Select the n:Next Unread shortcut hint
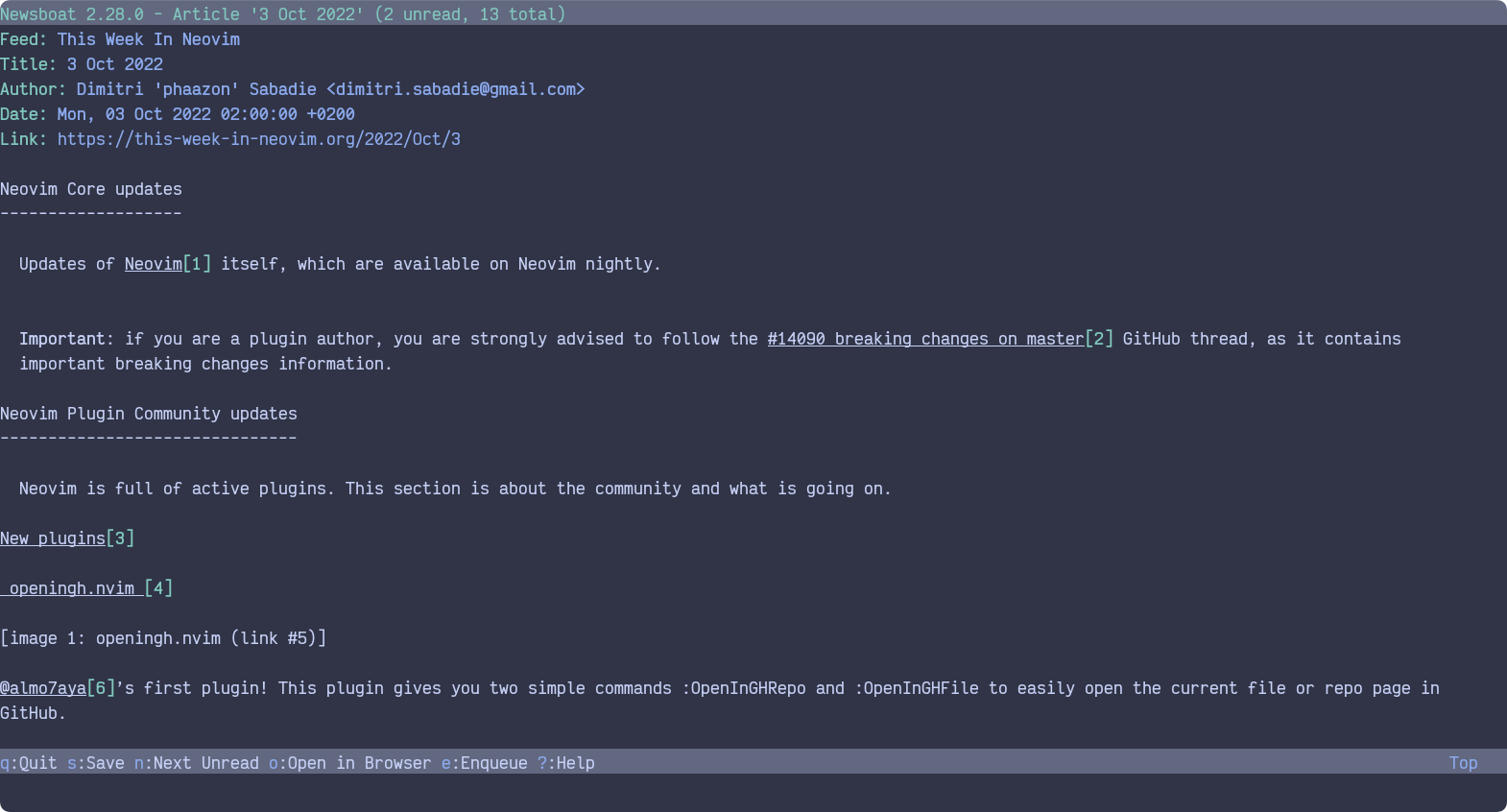The image size is (1507, 812). (197, 763)
